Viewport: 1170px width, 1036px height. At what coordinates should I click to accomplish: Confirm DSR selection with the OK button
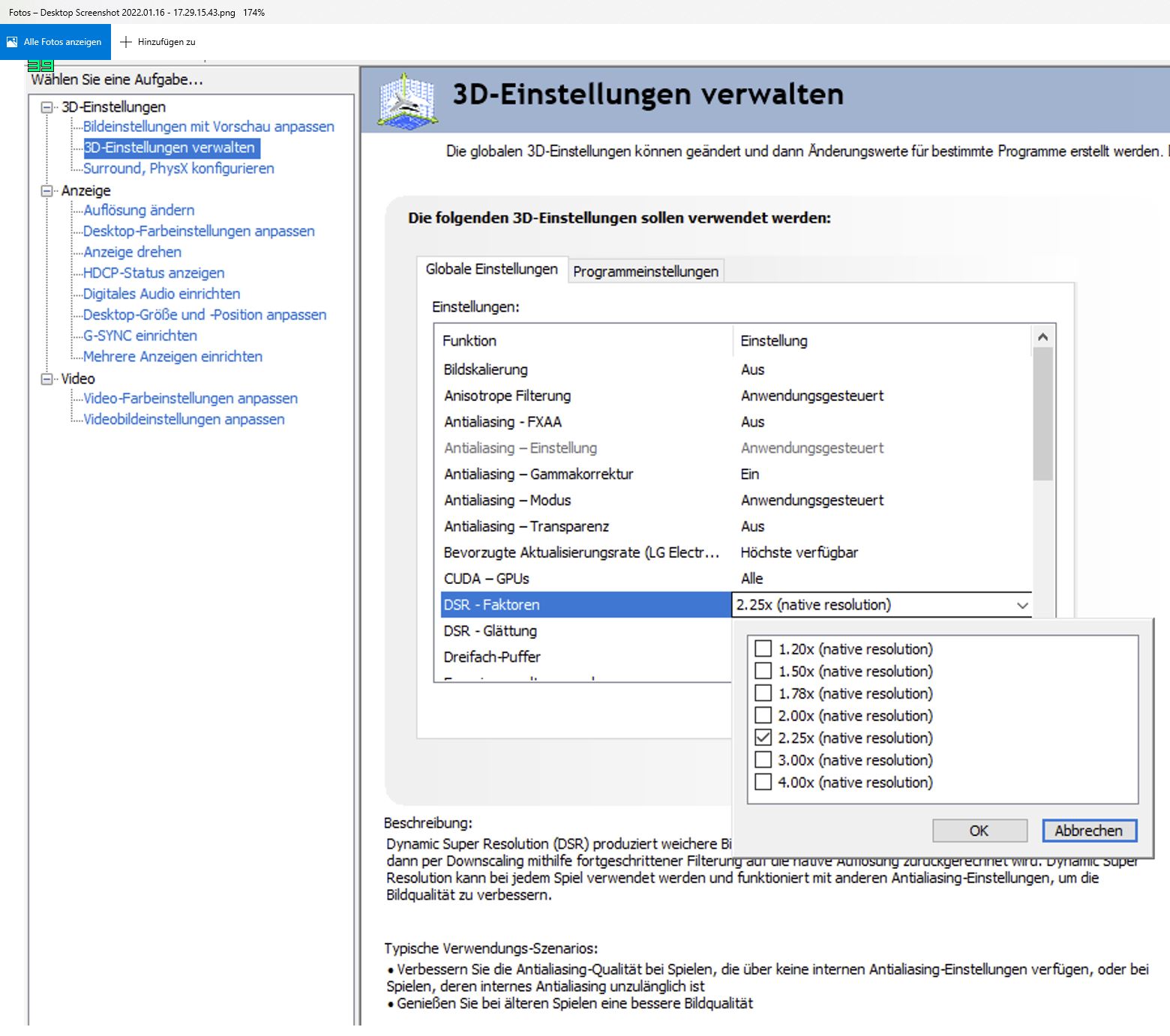(x=979, y=831)
